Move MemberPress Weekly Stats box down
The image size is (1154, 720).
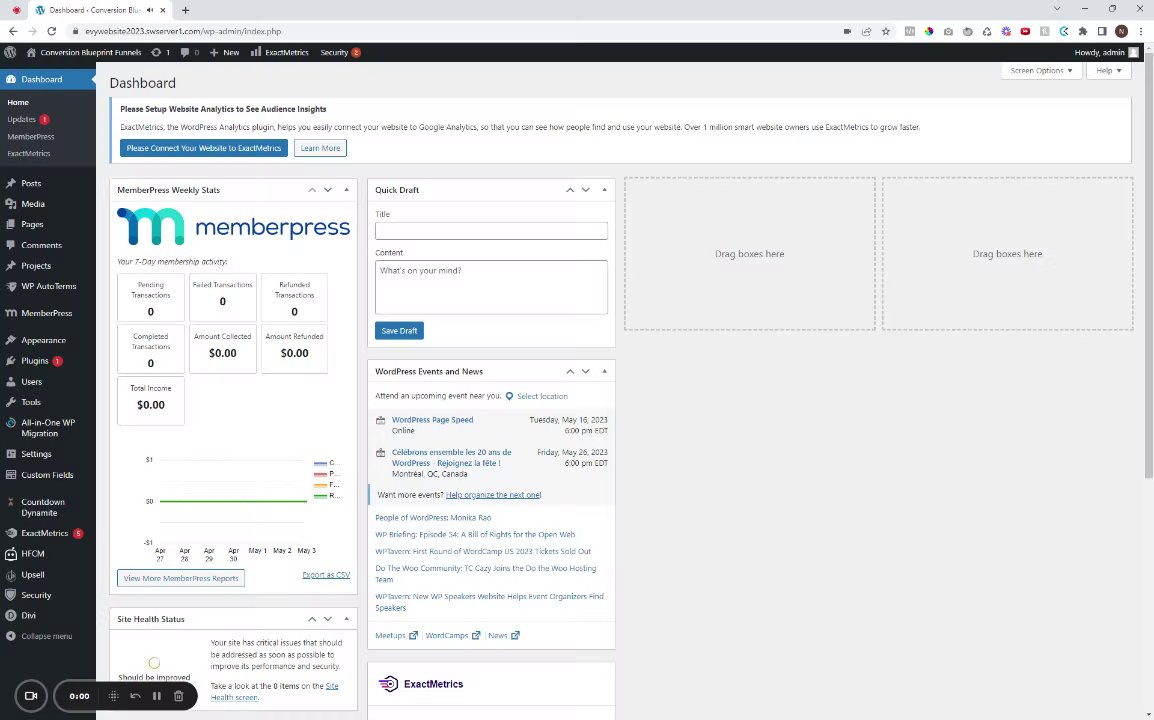click(328, 190)
